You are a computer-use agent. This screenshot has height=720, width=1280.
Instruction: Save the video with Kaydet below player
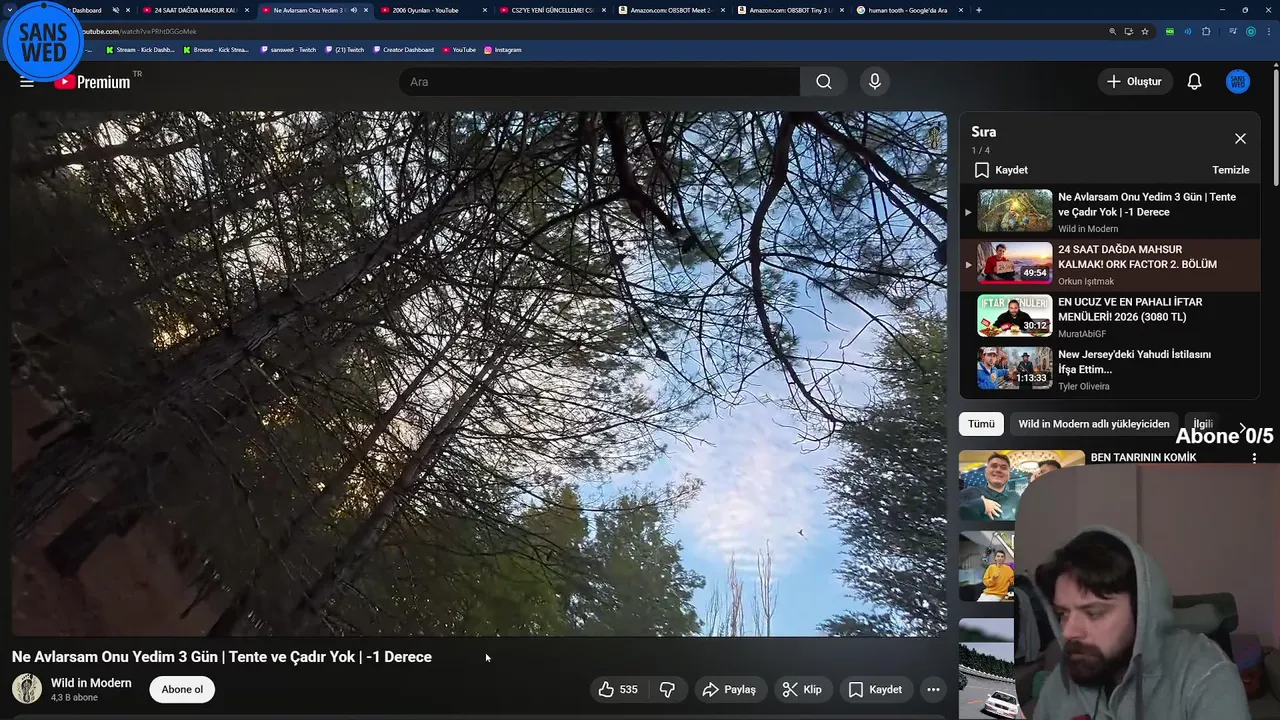[x=875, y=689]
